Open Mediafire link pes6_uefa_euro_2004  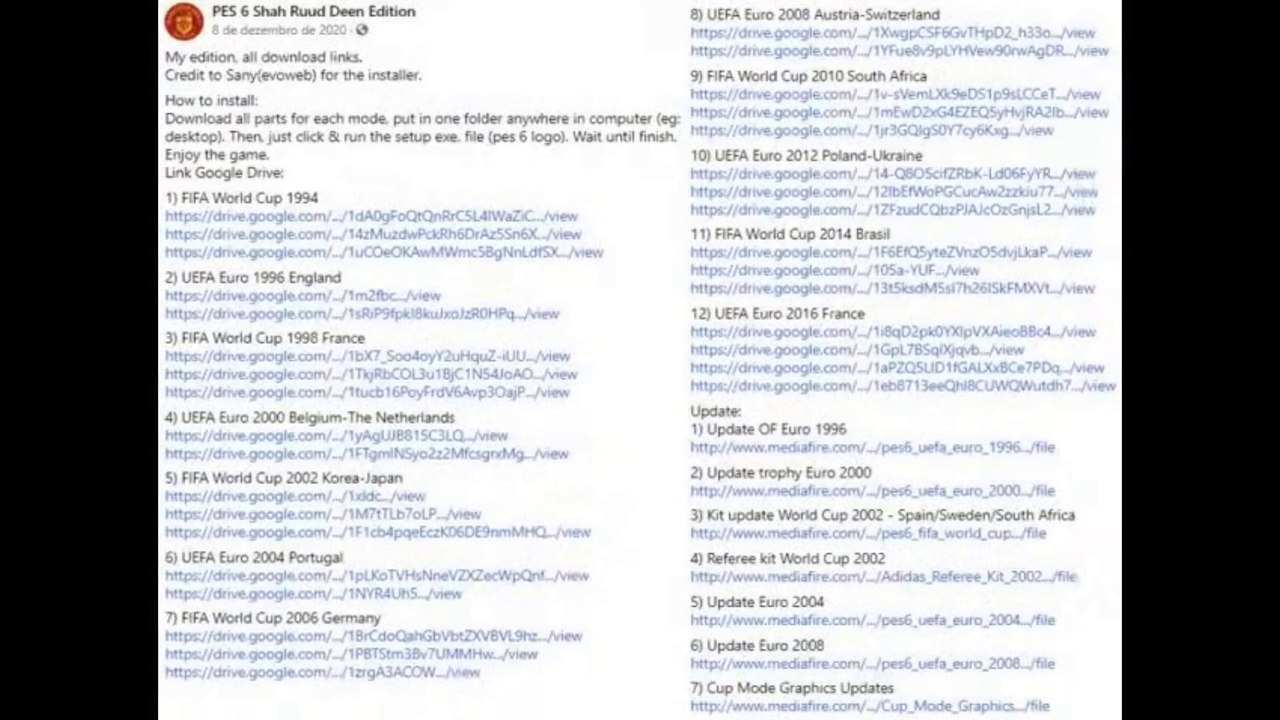(873, 621)
